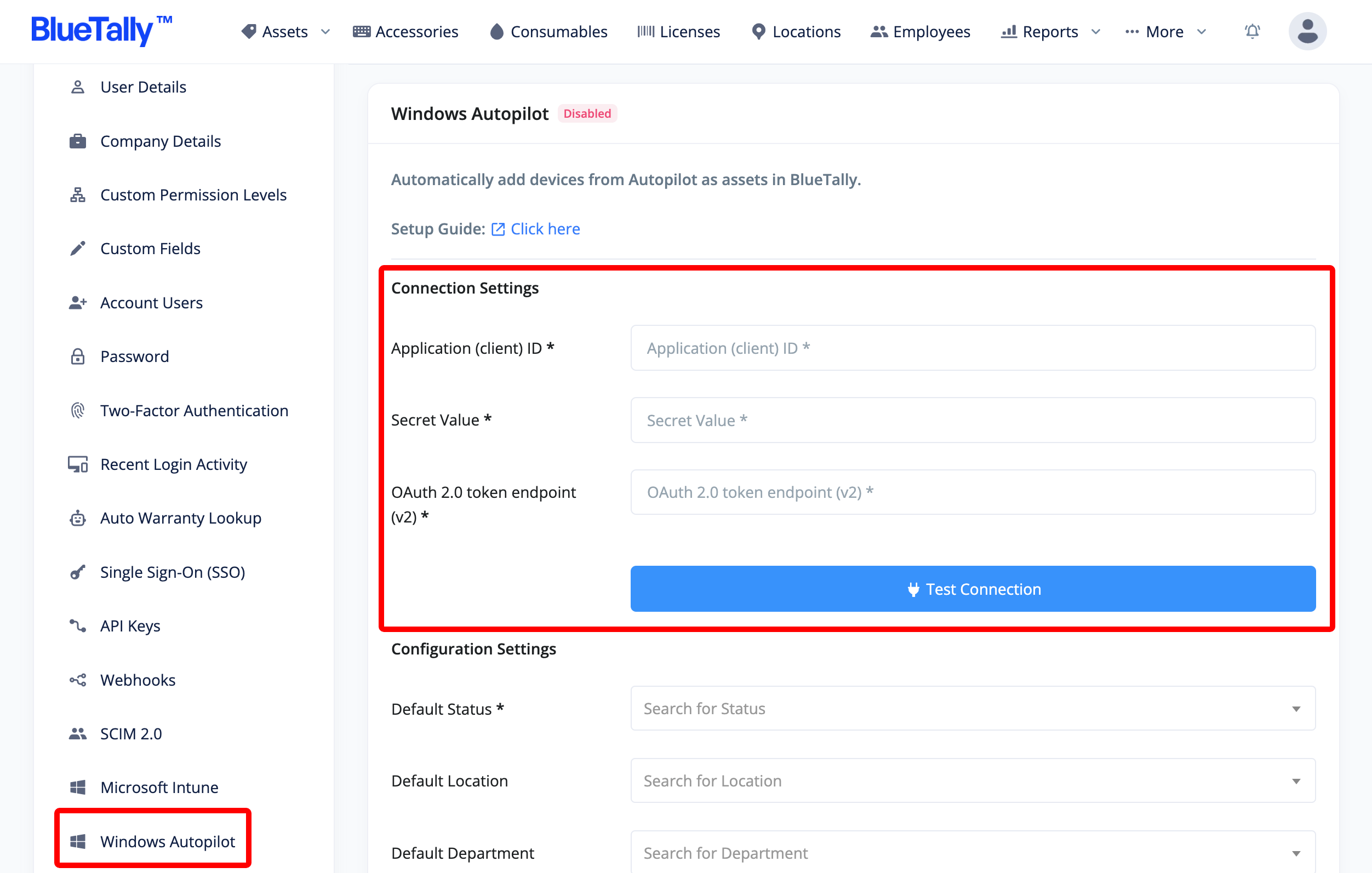Viewport: 1372px width, 873px height.
Task: Click the OAuth 2.0 token endpoint field
Action: (973, 492)
